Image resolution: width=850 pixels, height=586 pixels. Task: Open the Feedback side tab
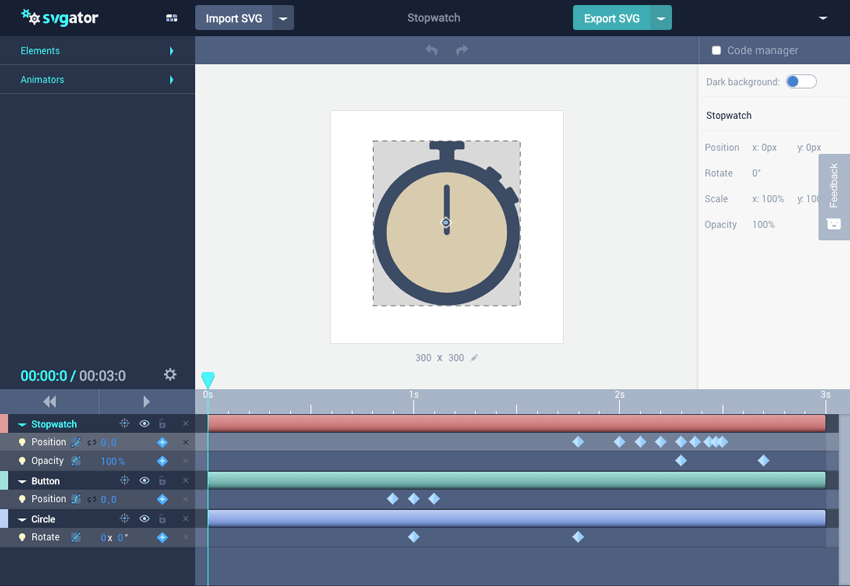point(833,196)
